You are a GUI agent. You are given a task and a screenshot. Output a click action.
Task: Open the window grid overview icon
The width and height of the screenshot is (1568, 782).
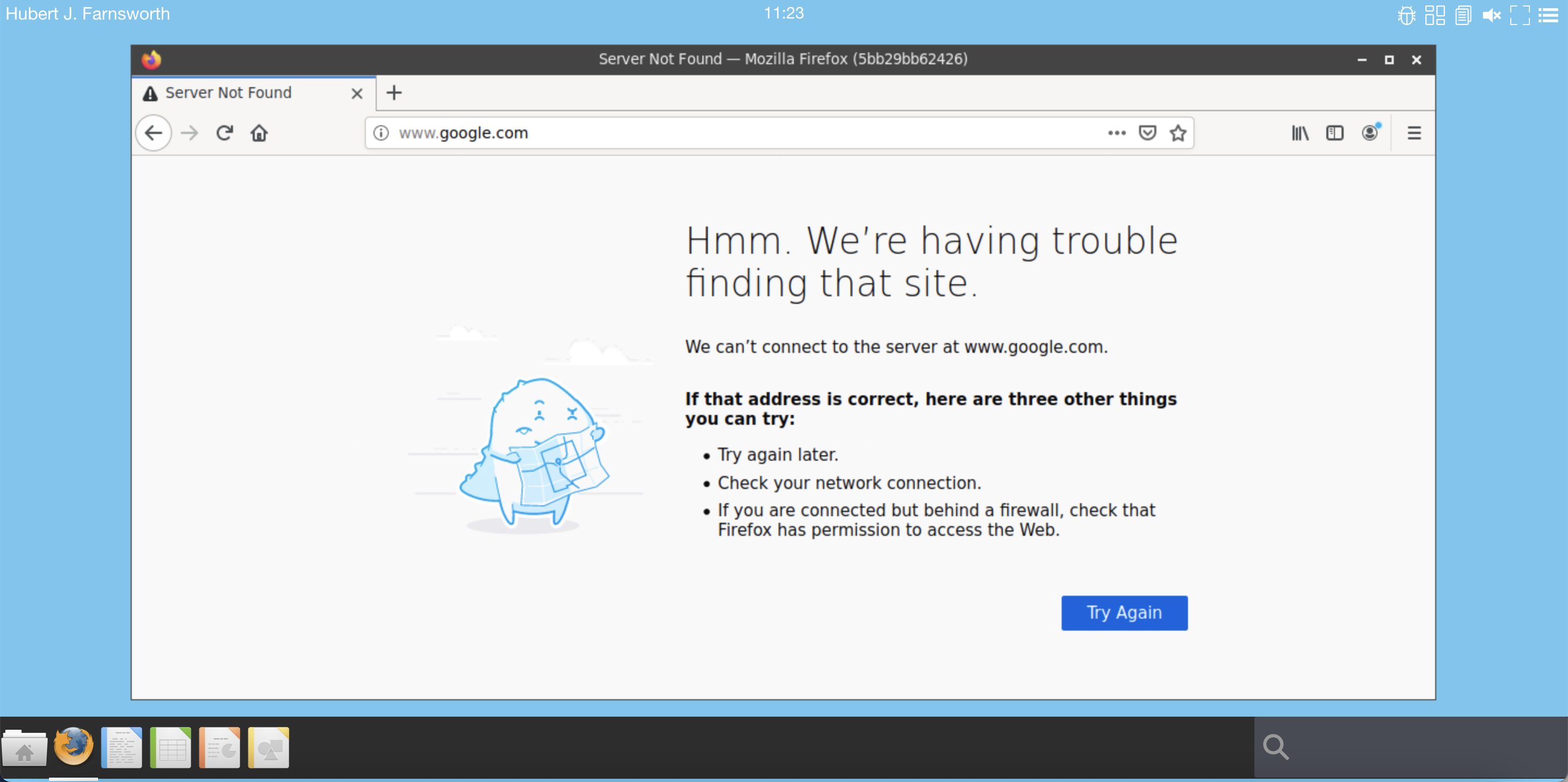(1435, 15)
